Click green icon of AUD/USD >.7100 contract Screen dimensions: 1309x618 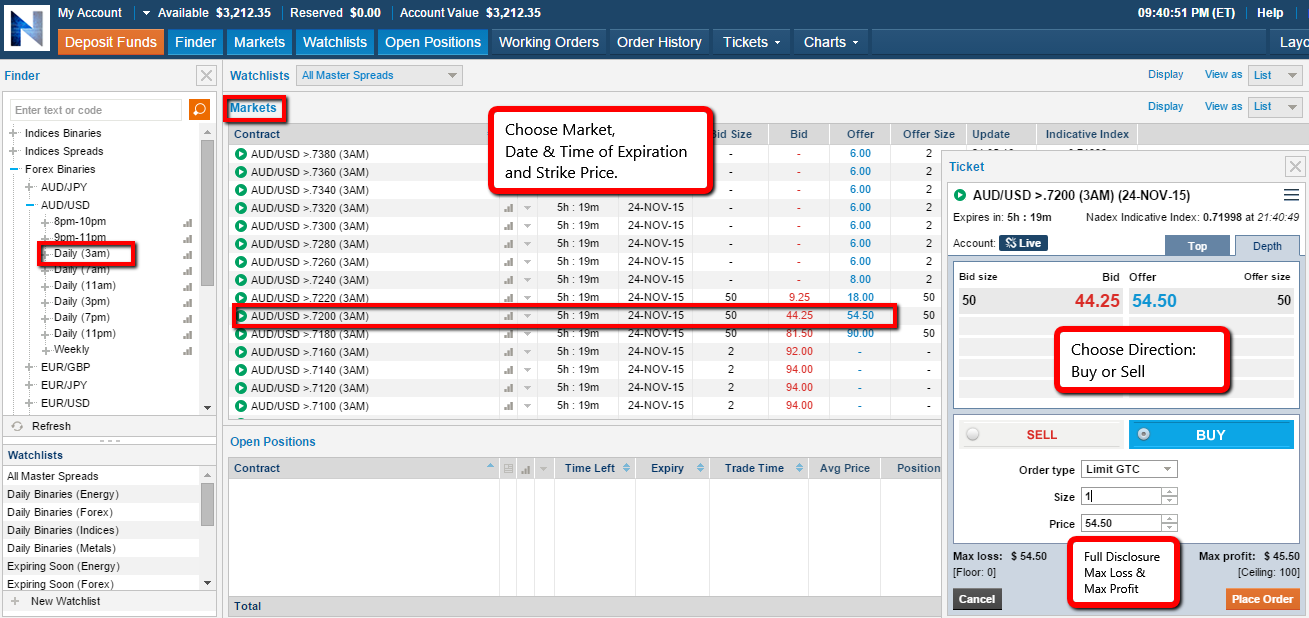point(241,406)
